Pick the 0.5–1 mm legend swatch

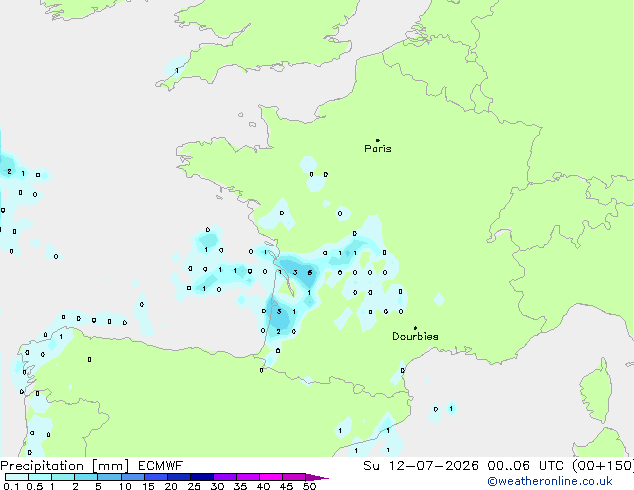(40, 477)
